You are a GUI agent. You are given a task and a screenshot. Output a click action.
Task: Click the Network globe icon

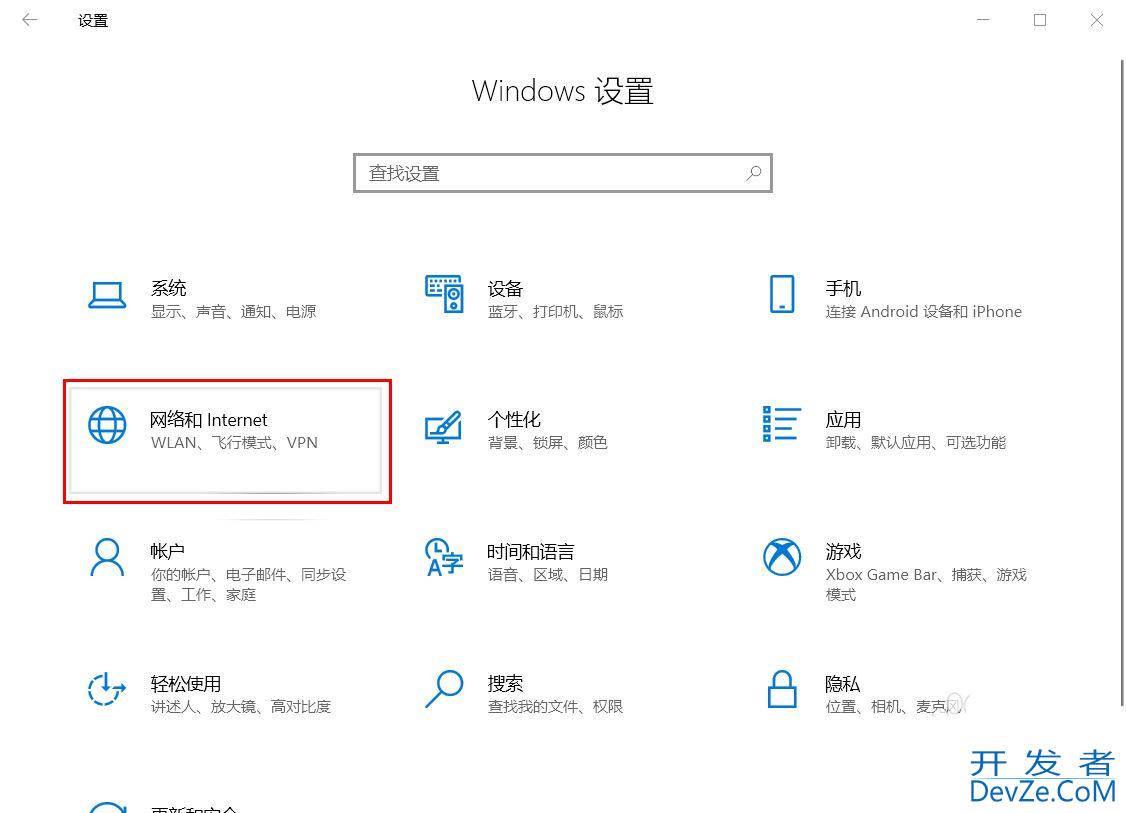coord(107,425)
